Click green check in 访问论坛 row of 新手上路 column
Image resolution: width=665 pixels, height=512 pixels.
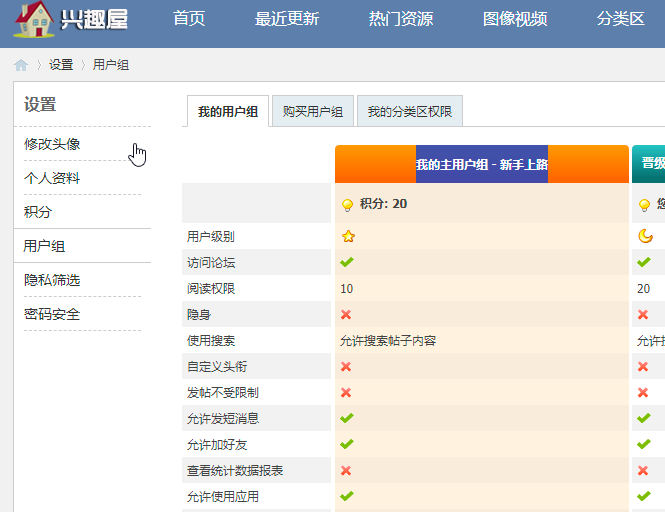[x=346, y=262]
